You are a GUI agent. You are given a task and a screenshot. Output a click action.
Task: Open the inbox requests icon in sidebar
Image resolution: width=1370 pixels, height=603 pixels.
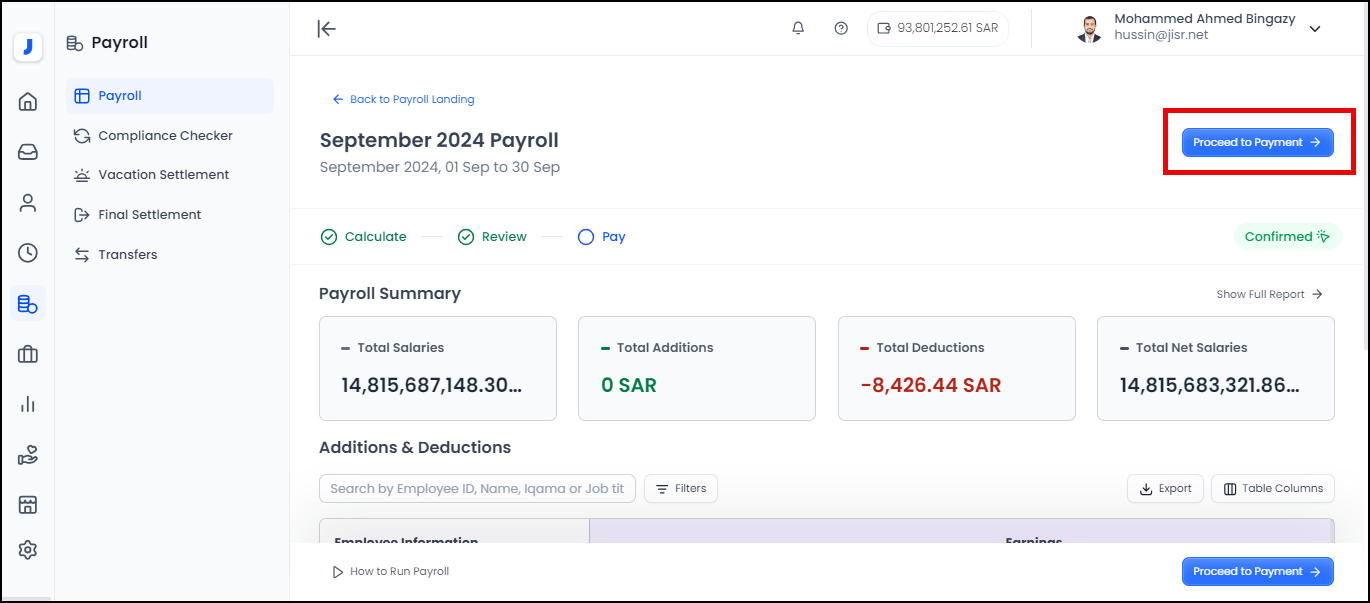point(27,151)
